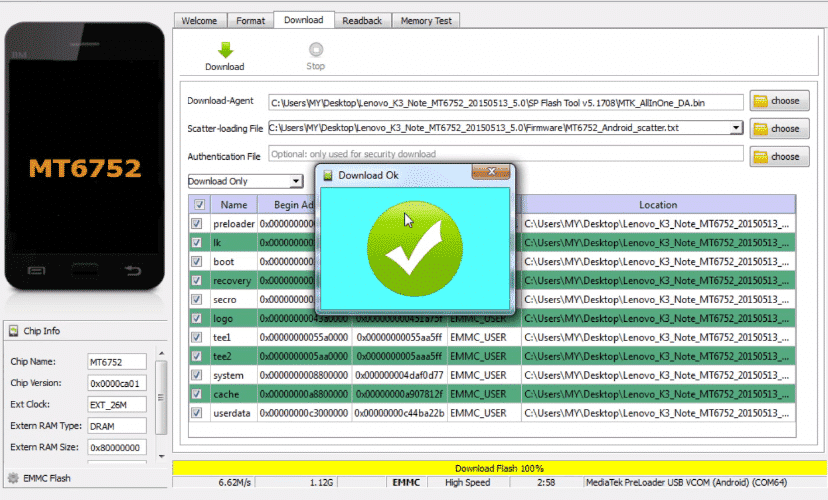This screenshot has width=828, height=500.
Task: Uncheck the cache partition checkbox
Action: [196, 394]
